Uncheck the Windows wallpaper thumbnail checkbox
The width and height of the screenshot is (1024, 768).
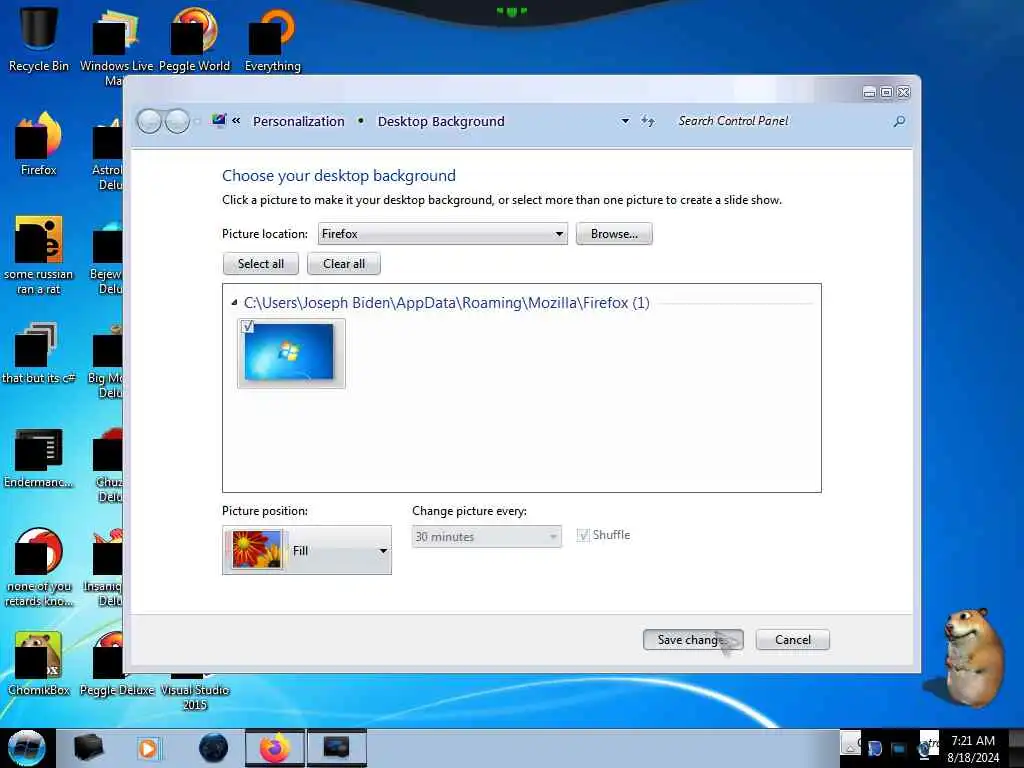248,327
